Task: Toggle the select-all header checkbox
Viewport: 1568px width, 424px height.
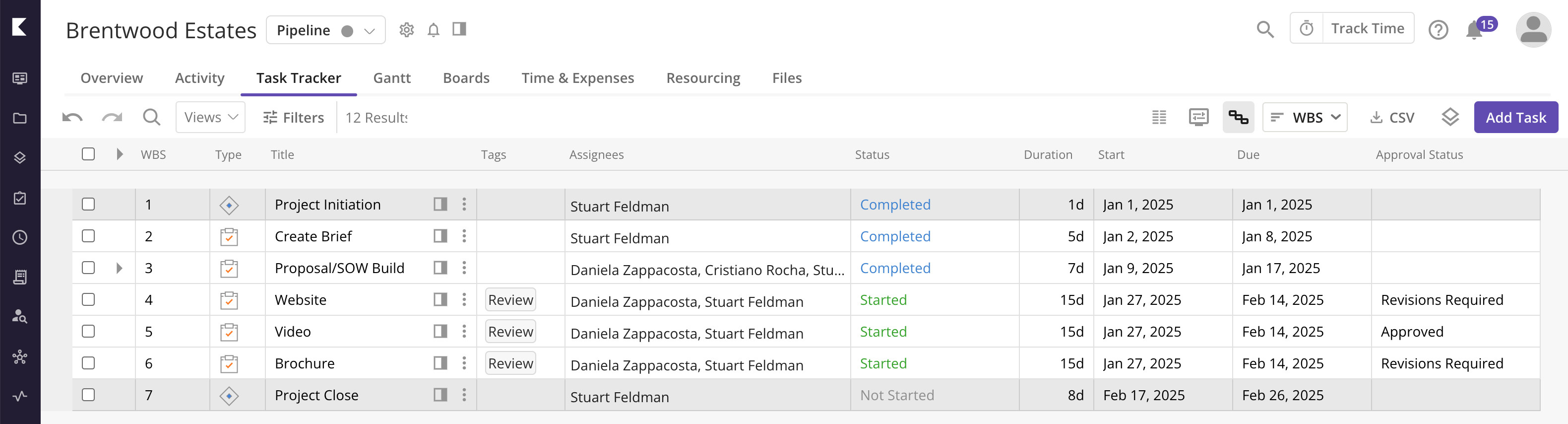Action: click(x=88, y=154)
